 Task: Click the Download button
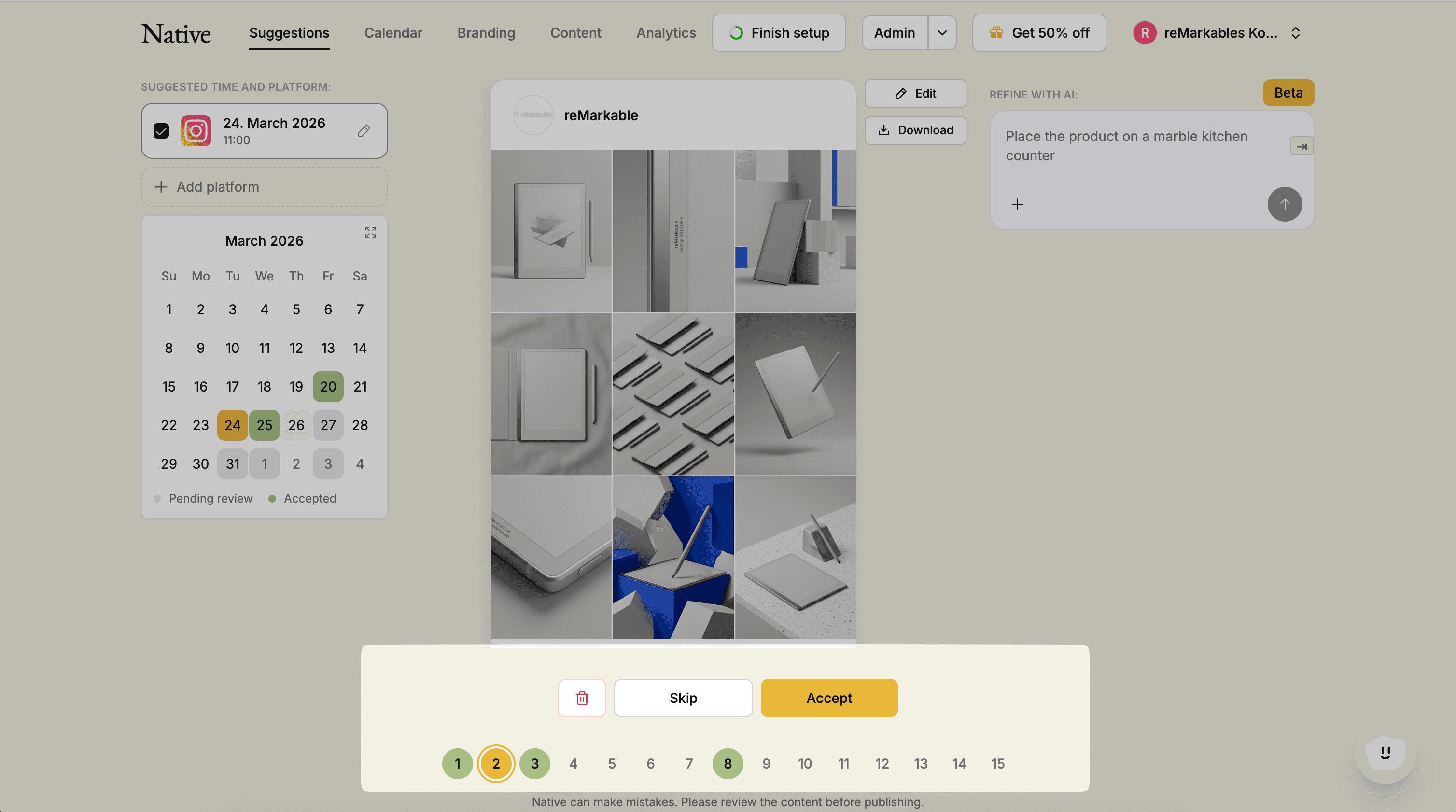click(x=915, y=130)
